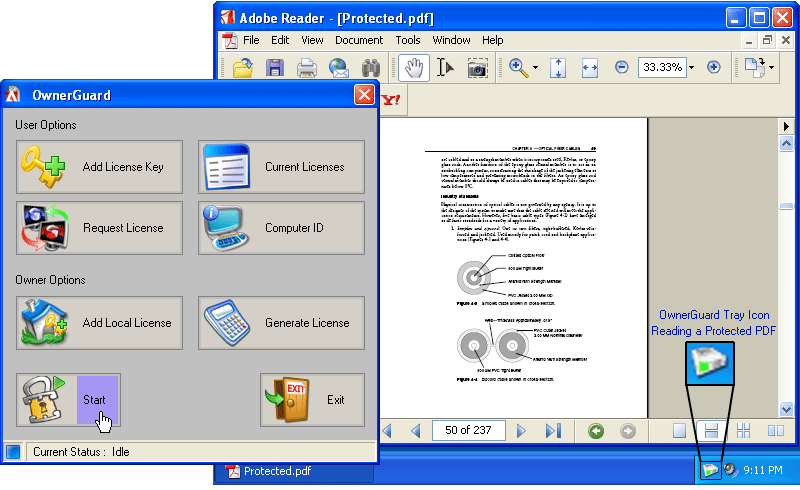Click Add License Key button

[x=99, y=167]
